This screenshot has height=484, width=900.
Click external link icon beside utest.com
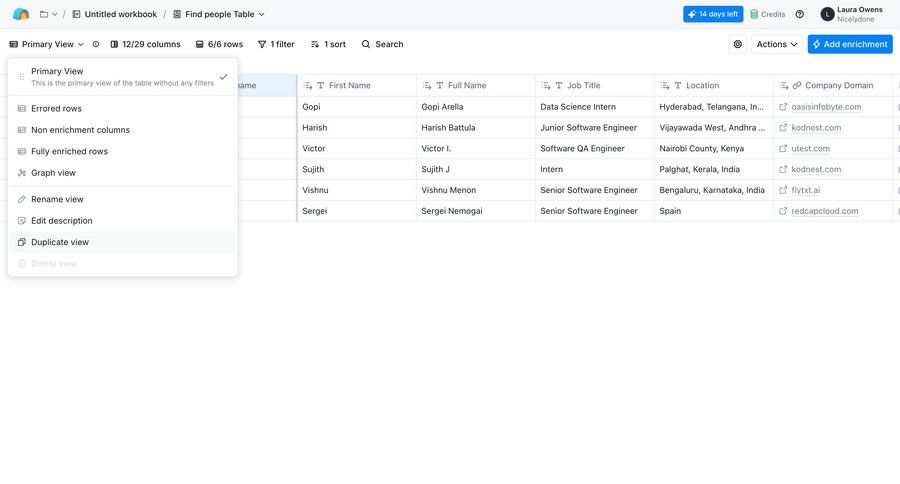[x=783, y=148]
